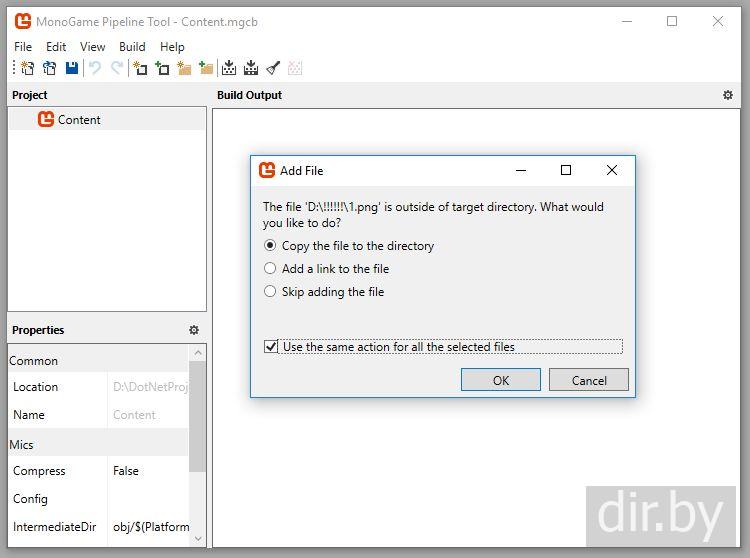Click the blue Save floppy disk icon

coord(72,68)
